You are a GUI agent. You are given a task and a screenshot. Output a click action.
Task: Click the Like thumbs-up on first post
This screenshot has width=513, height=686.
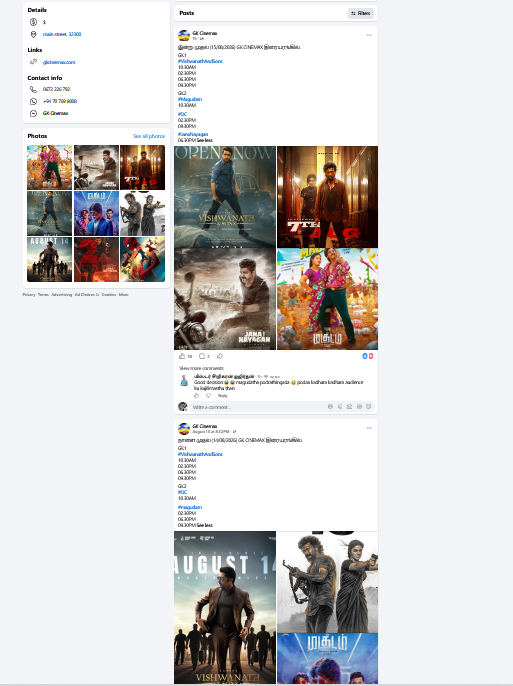[x=182, y=356]
